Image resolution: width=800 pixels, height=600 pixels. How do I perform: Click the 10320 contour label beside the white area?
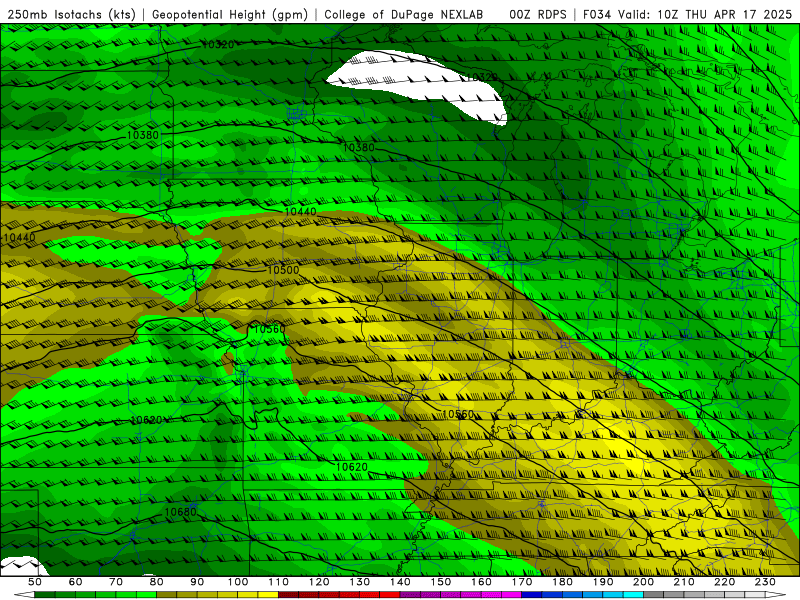(483, 77)
